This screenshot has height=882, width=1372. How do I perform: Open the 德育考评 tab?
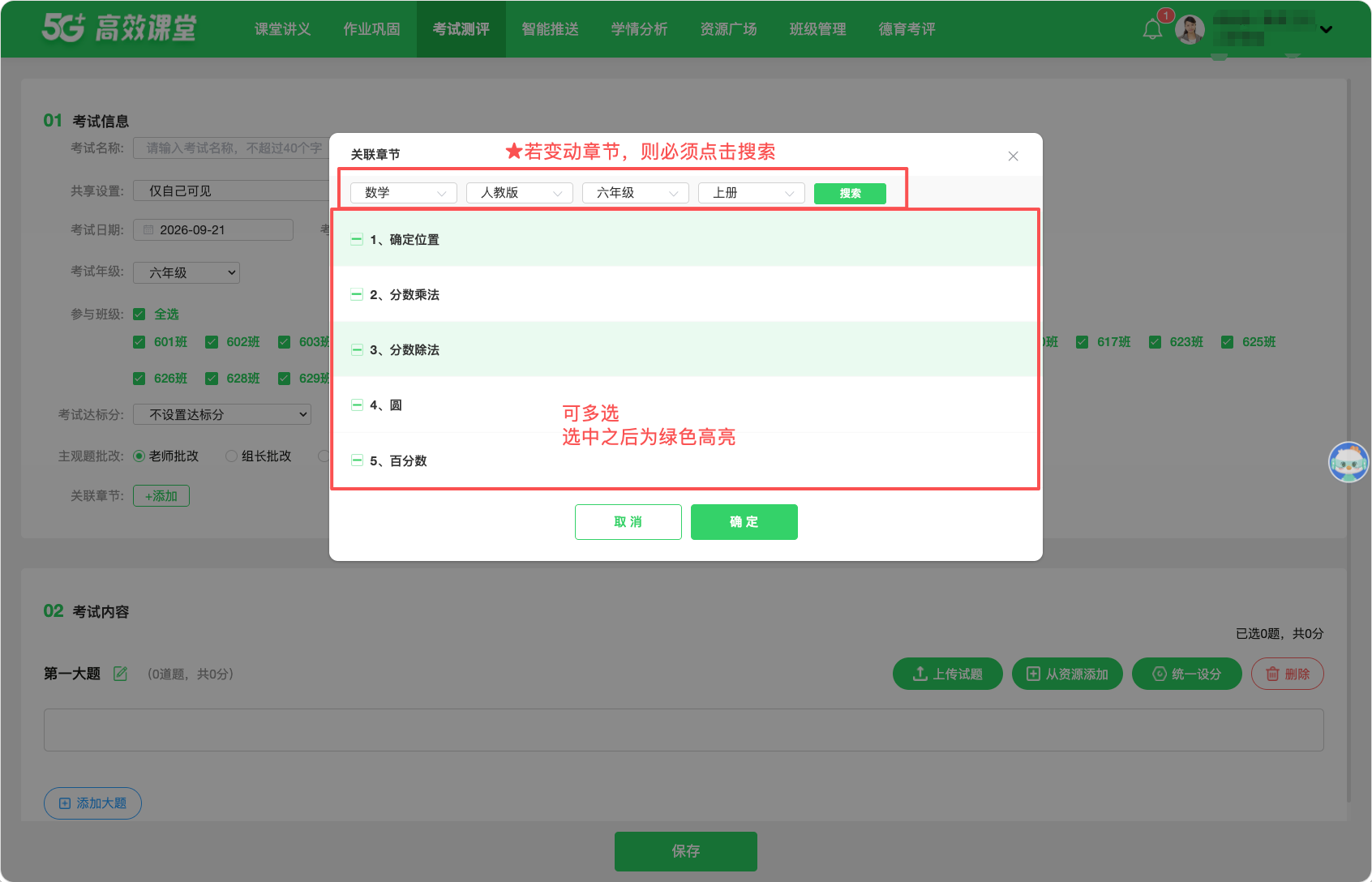pos(907,29)
